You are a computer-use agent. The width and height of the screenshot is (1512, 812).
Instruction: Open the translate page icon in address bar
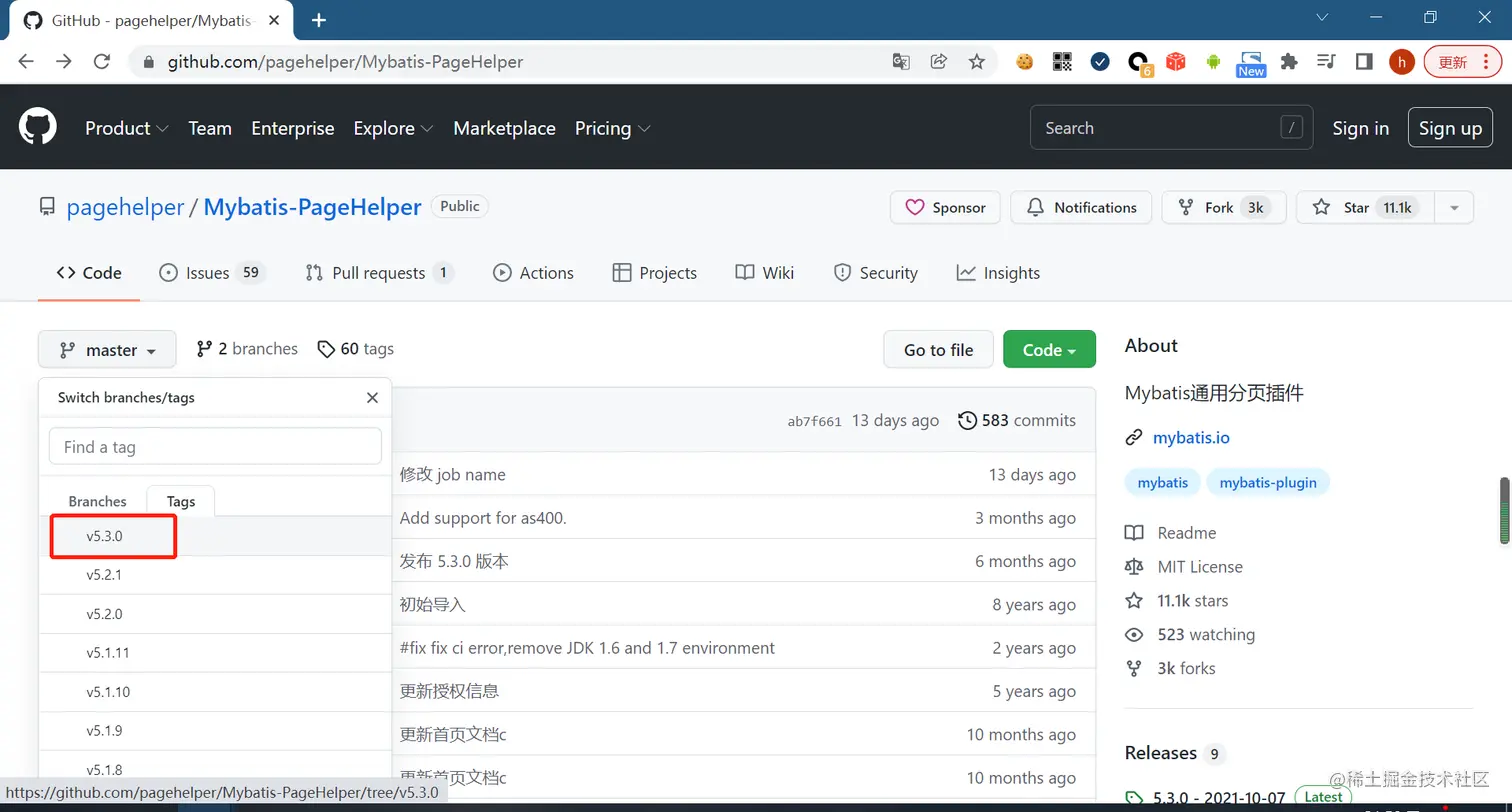pos(901,61)
